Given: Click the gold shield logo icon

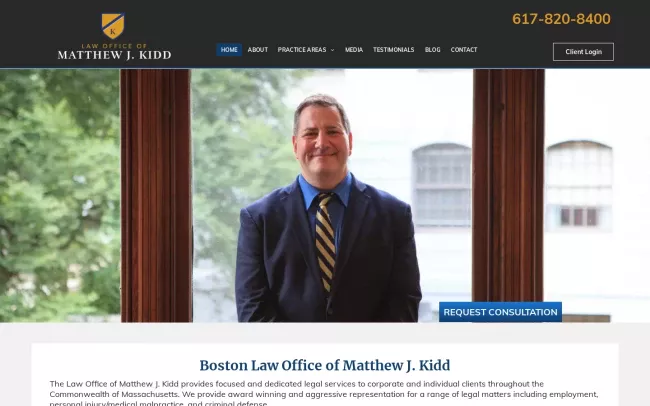Looking at the screenshot, I should tap(113, 26).
